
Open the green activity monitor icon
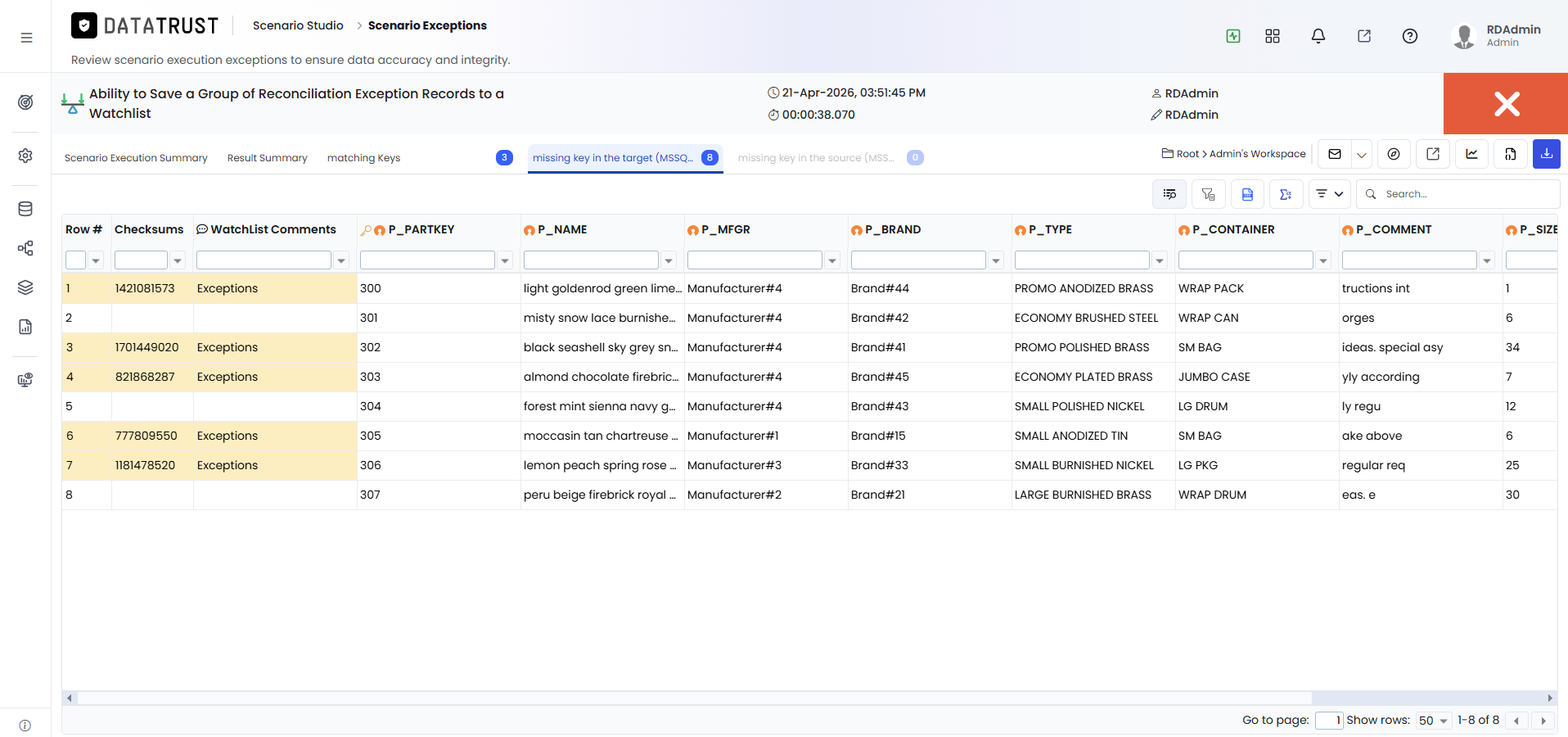pyautogui.click(x=1233, y=36)
